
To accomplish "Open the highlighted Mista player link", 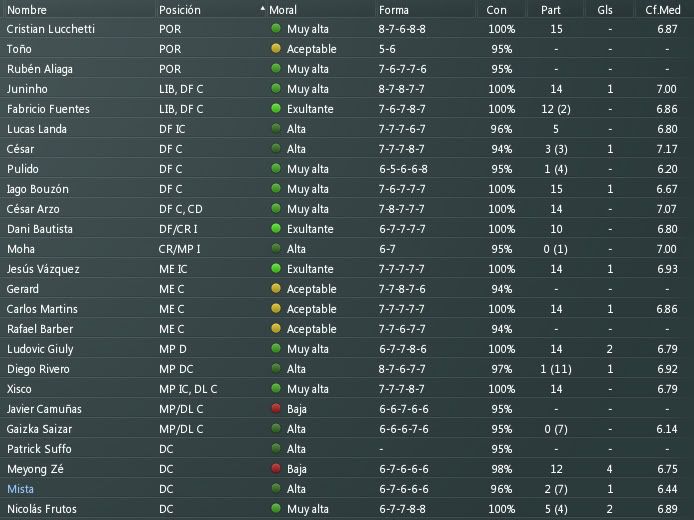I will click(20, 489).
